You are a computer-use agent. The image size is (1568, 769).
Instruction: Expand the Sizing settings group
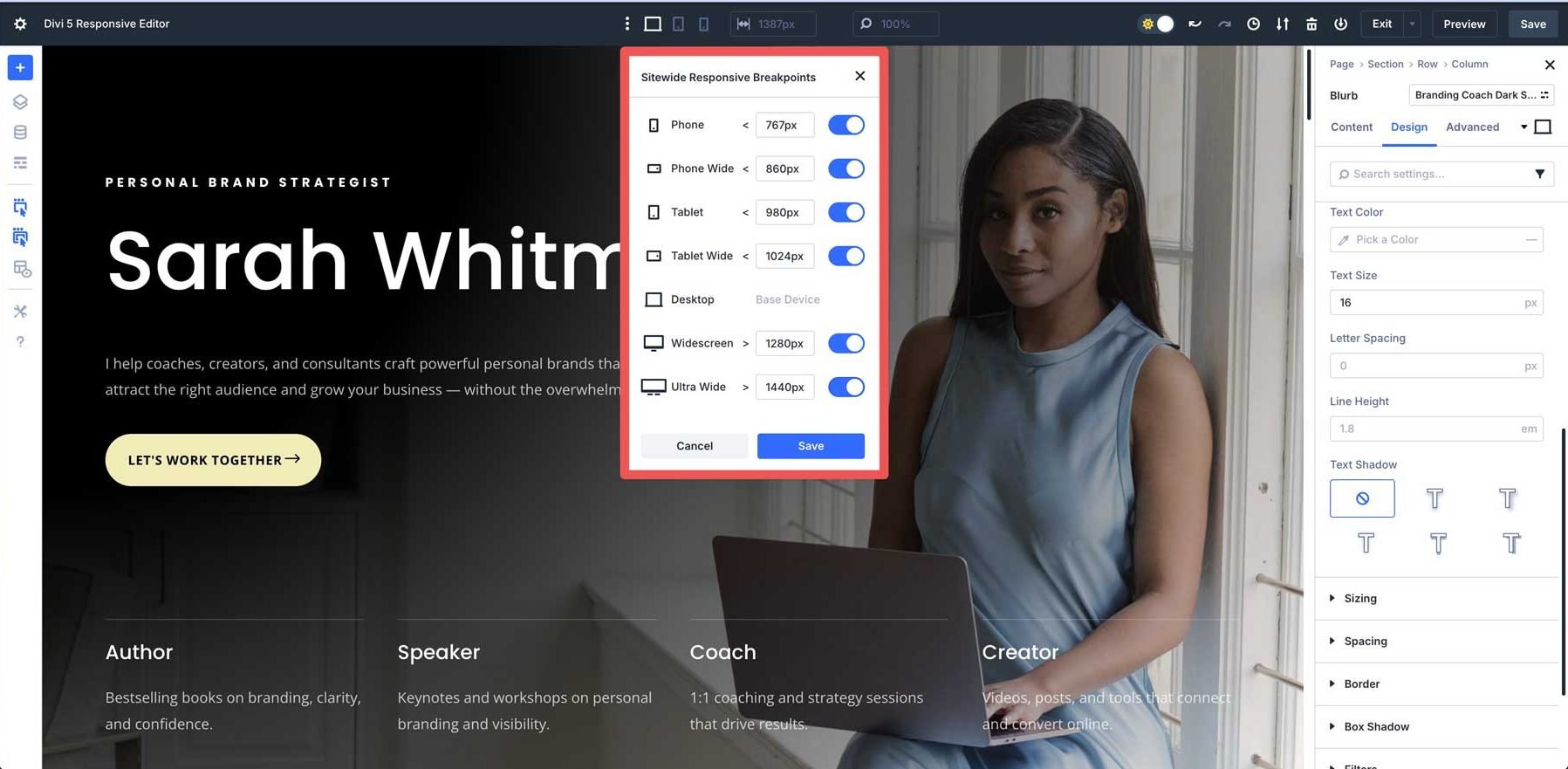pos(1359,598)
